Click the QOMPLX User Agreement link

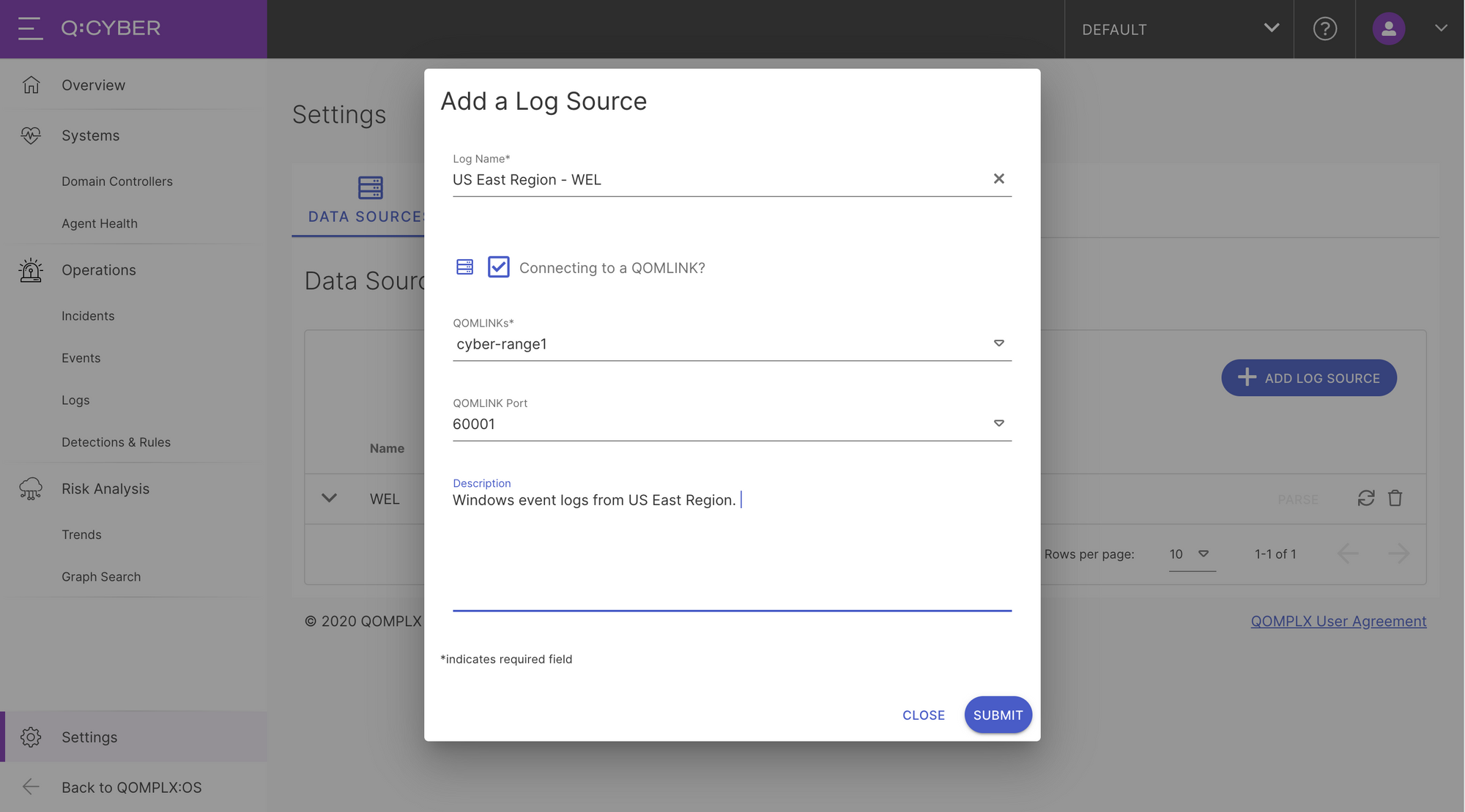(1338, 620)
